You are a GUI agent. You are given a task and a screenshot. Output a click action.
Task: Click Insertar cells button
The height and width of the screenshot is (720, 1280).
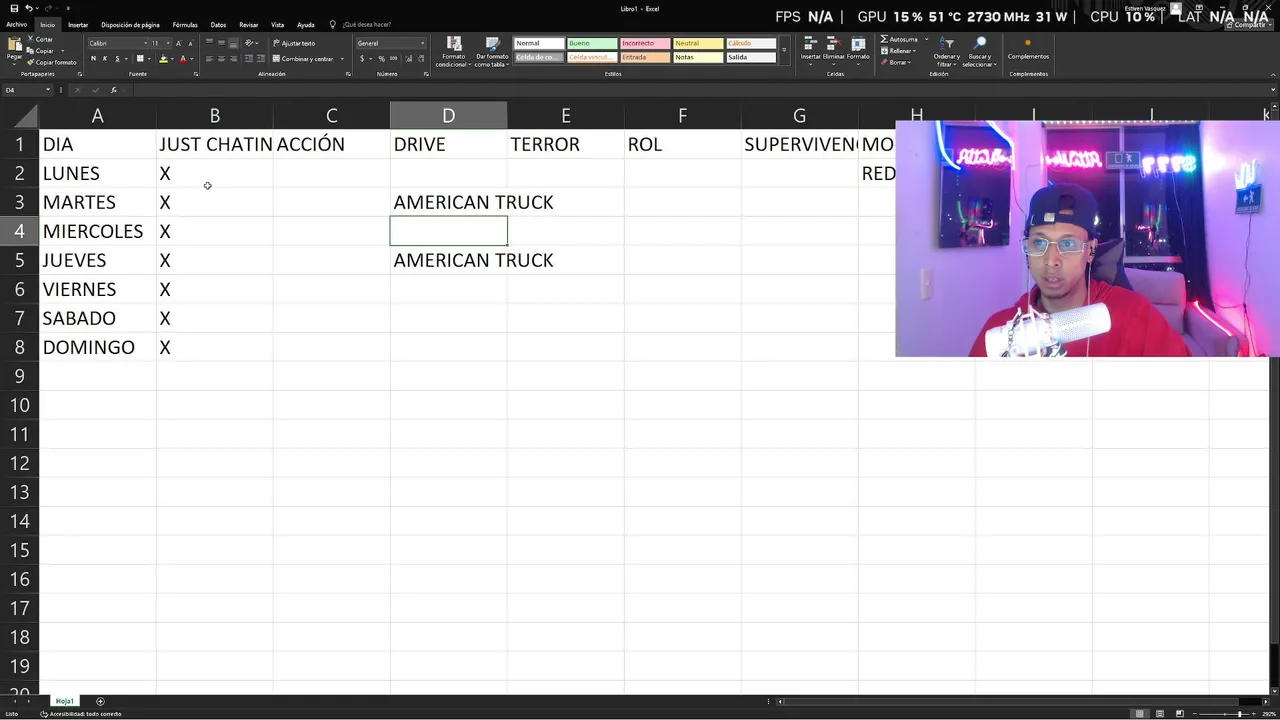810,52
